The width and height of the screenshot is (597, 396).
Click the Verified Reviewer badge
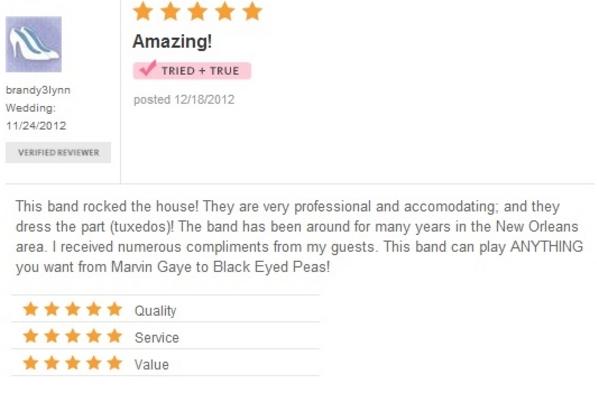coord(58,152)
